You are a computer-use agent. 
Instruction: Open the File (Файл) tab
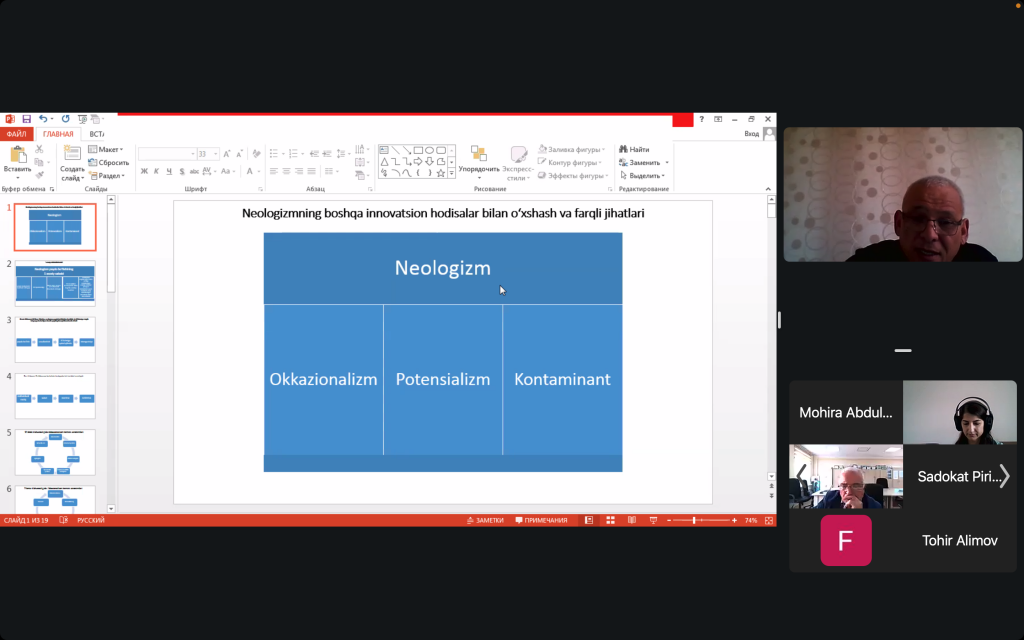[16, 134]
